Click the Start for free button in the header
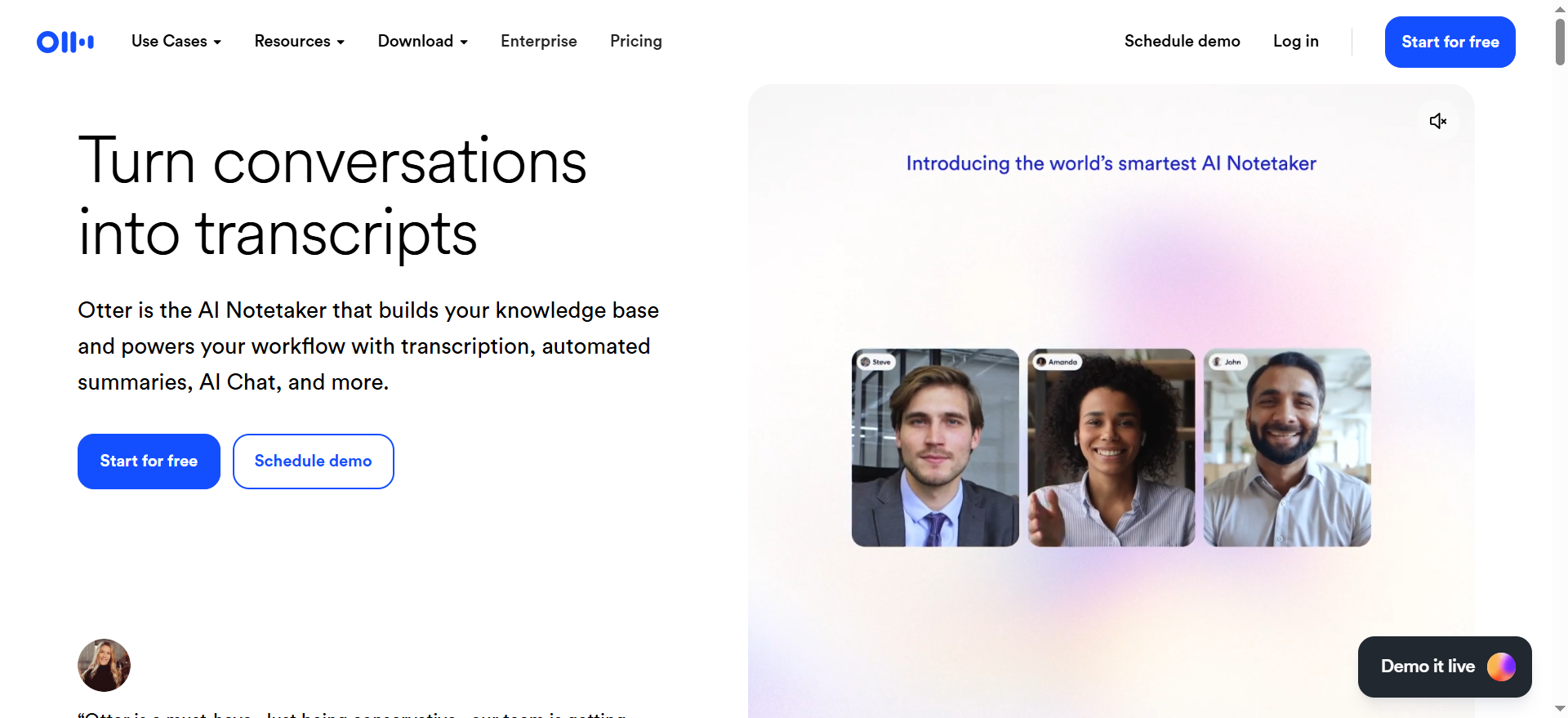1568x718 pixels. point(1450,42)
